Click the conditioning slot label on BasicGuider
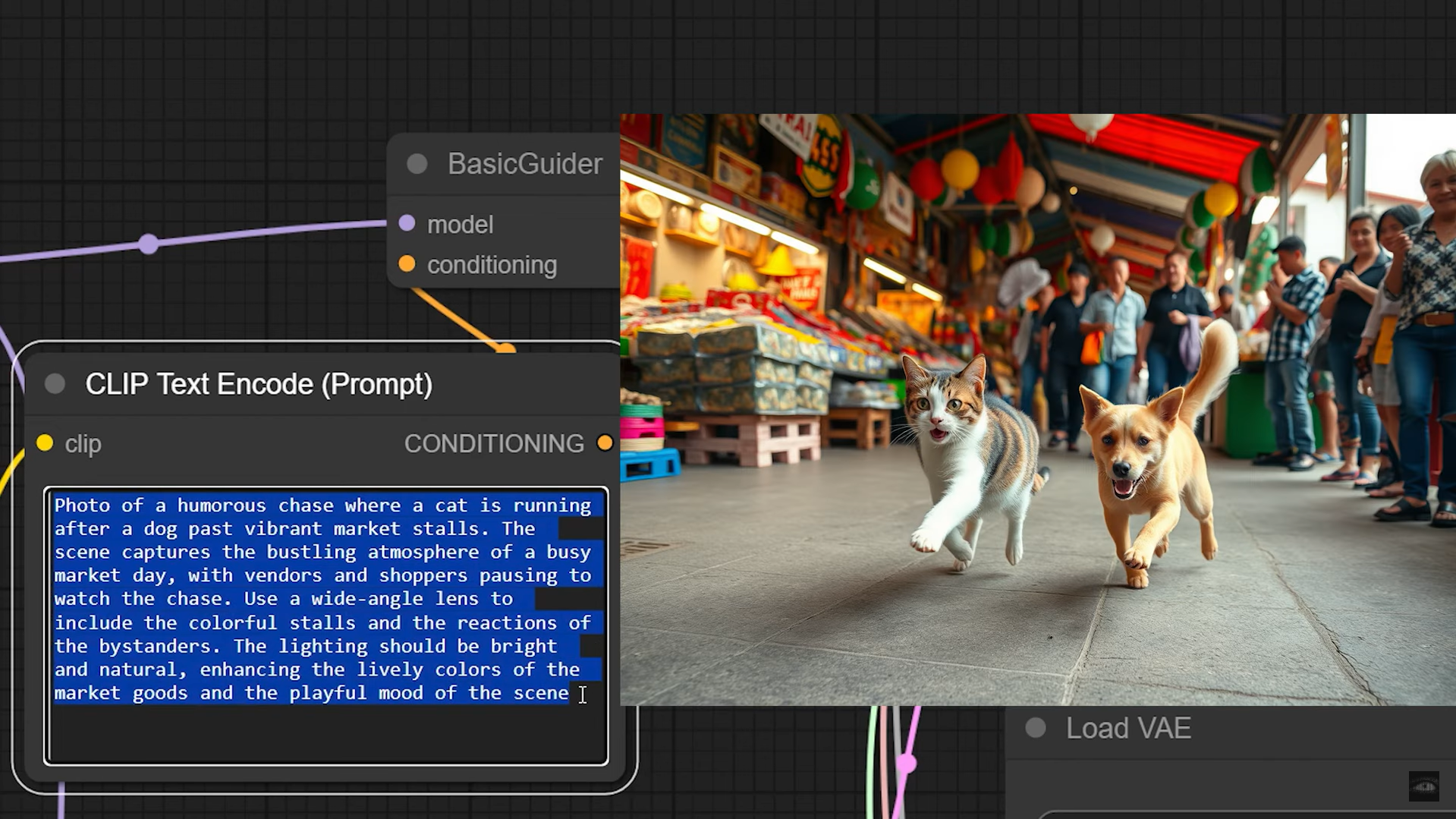 pos(492,265)
